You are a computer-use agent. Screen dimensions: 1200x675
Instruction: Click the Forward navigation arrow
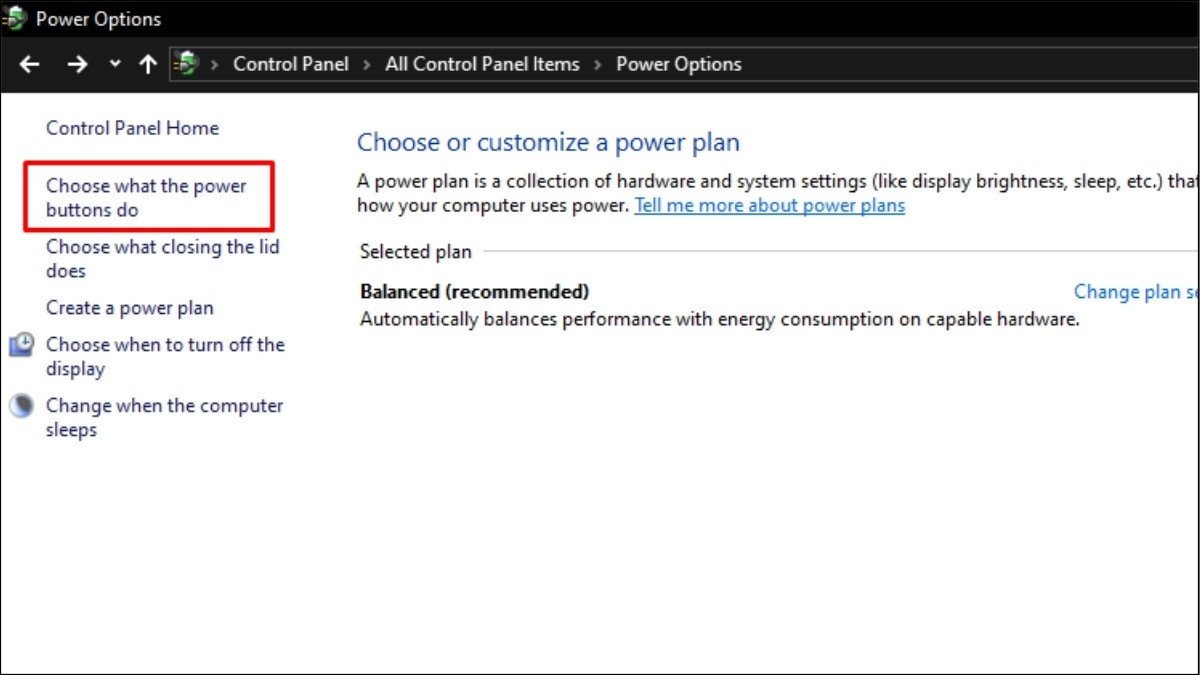[77, 63]
